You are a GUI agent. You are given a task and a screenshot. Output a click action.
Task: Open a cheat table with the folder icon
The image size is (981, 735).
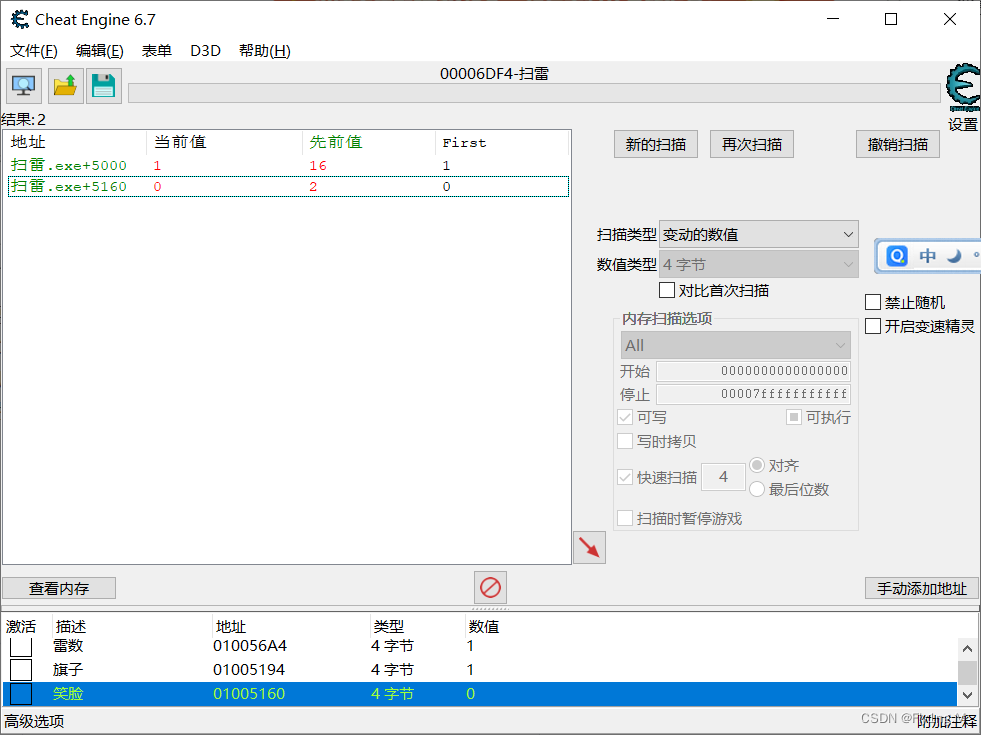[63, 86]
